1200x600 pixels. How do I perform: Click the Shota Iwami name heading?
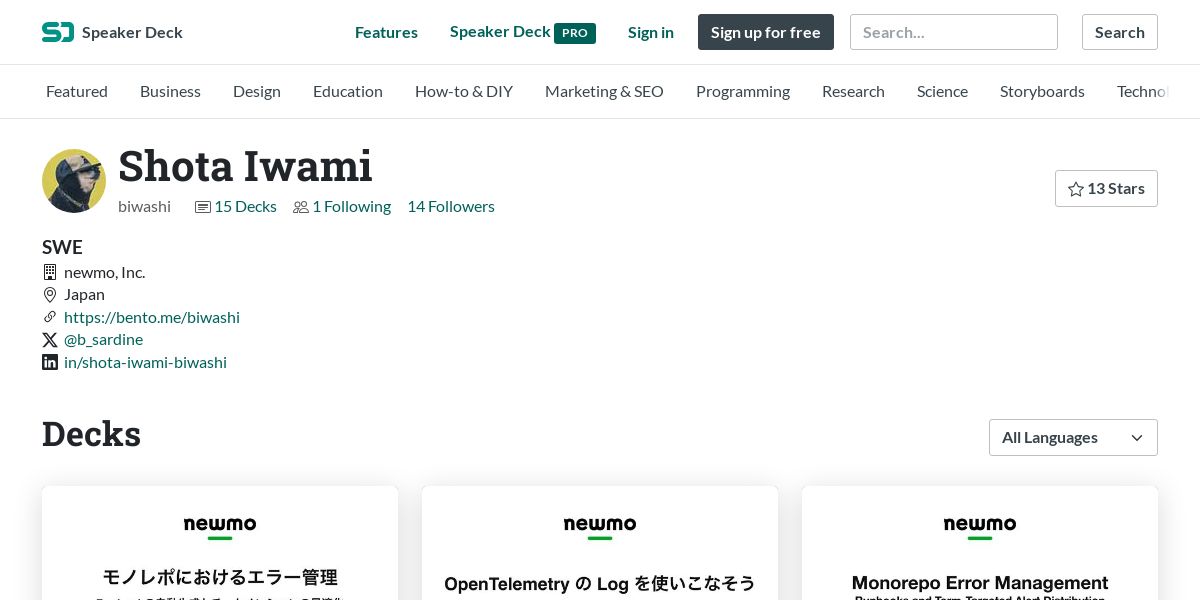245,166
